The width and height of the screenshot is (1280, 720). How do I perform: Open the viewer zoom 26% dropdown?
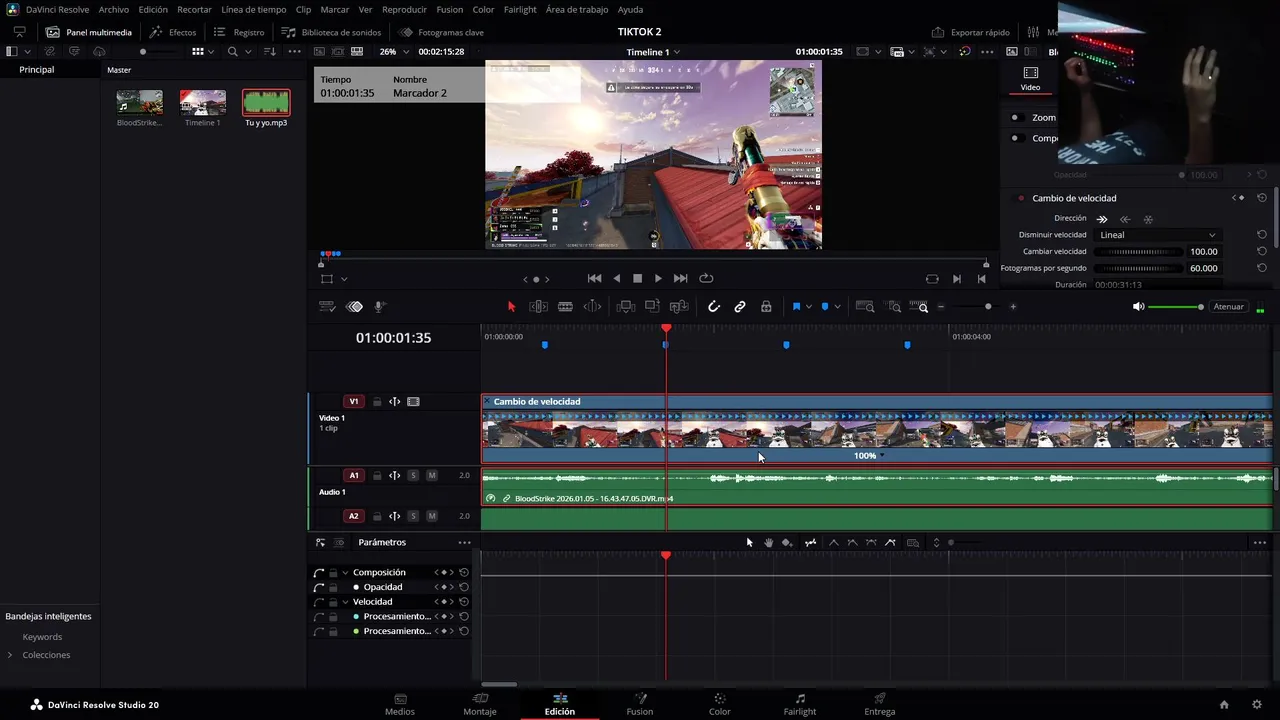pyautogui.click(x=394, y=51)
